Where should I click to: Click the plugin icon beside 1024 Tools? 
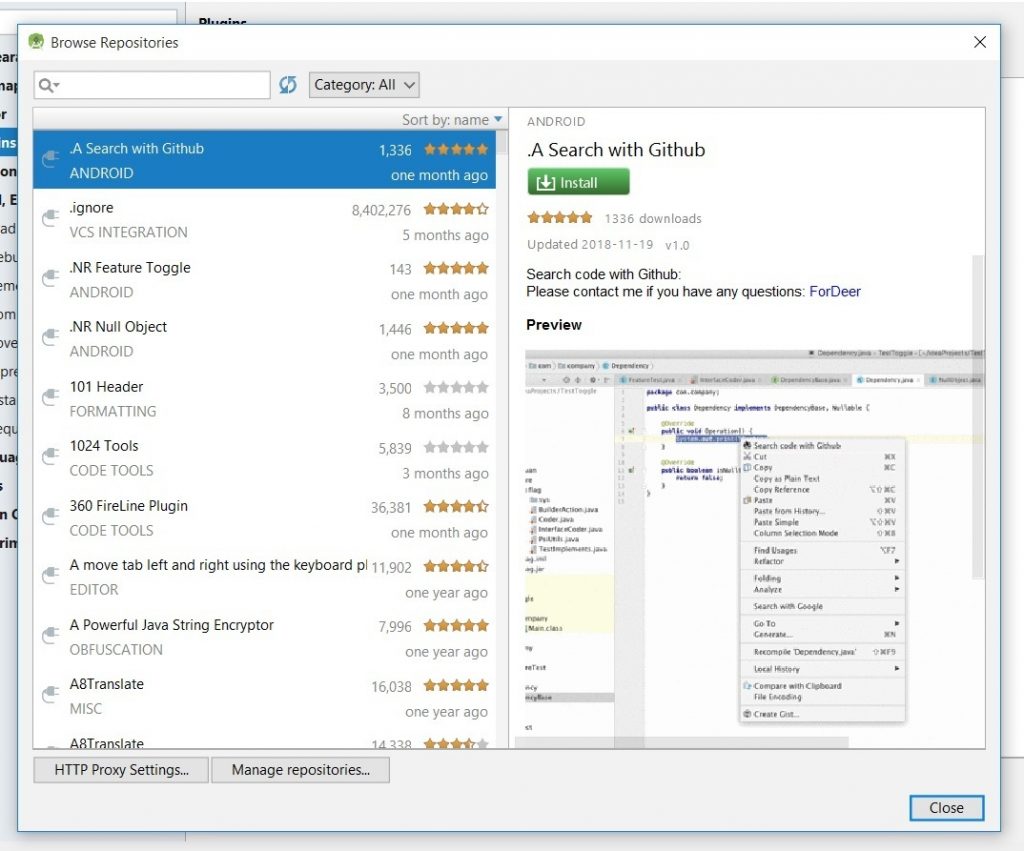tap(50, 457)
